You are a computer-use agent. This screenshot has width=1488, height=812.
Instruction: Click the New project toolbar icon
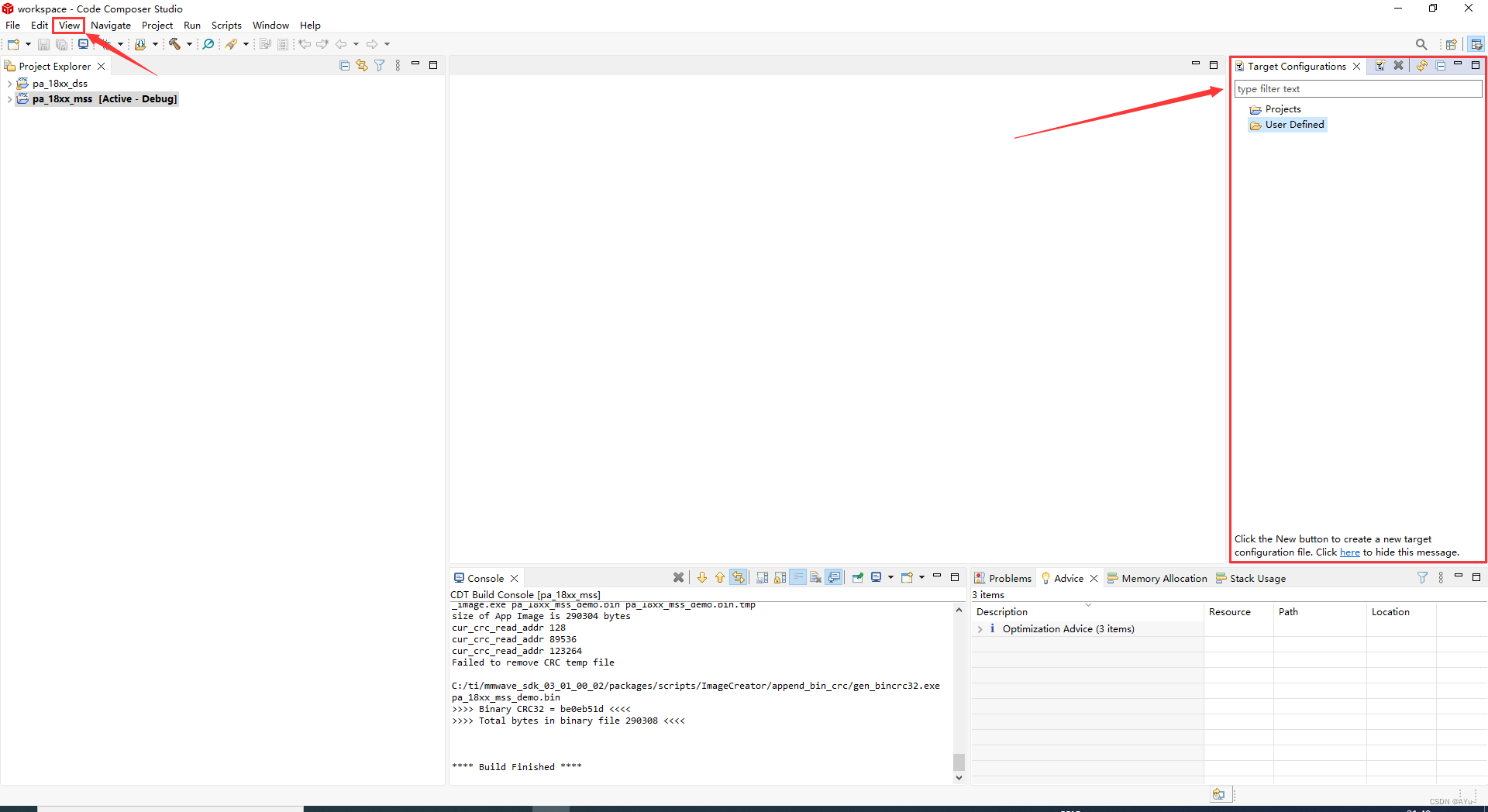tap(13, 44)
